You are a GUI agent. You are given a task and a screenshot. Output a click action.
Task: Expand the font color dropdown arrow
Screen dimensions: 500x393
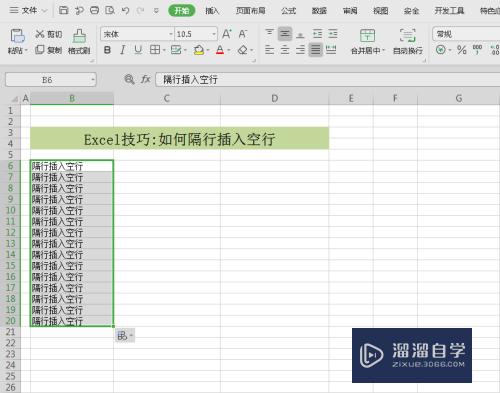(x=229, y=51)
